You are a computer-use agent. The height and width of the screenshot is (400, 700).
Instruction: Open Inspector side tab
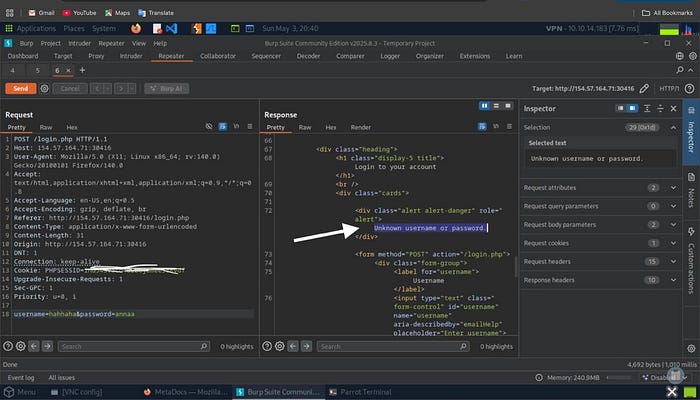point(691,132)
